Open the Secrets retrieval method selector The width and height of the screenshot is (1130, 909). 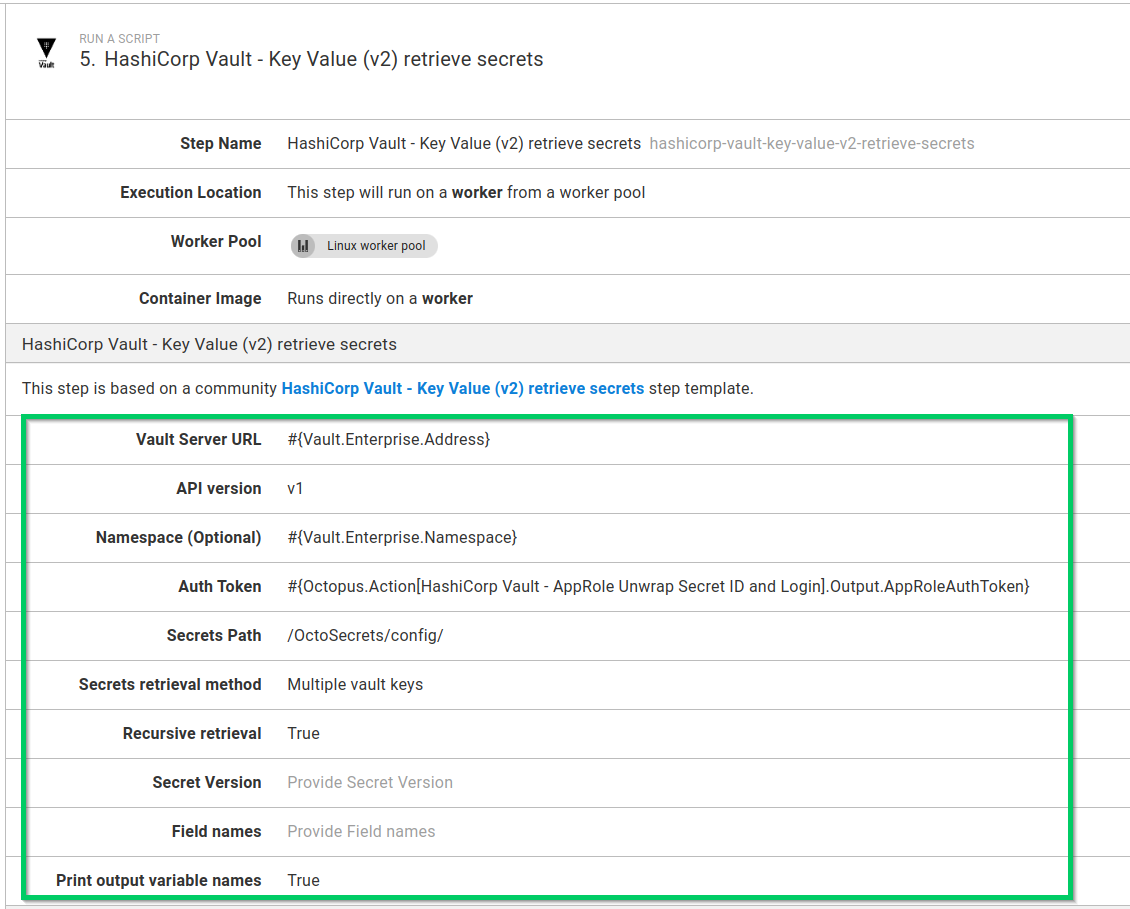tap(355, 684)
